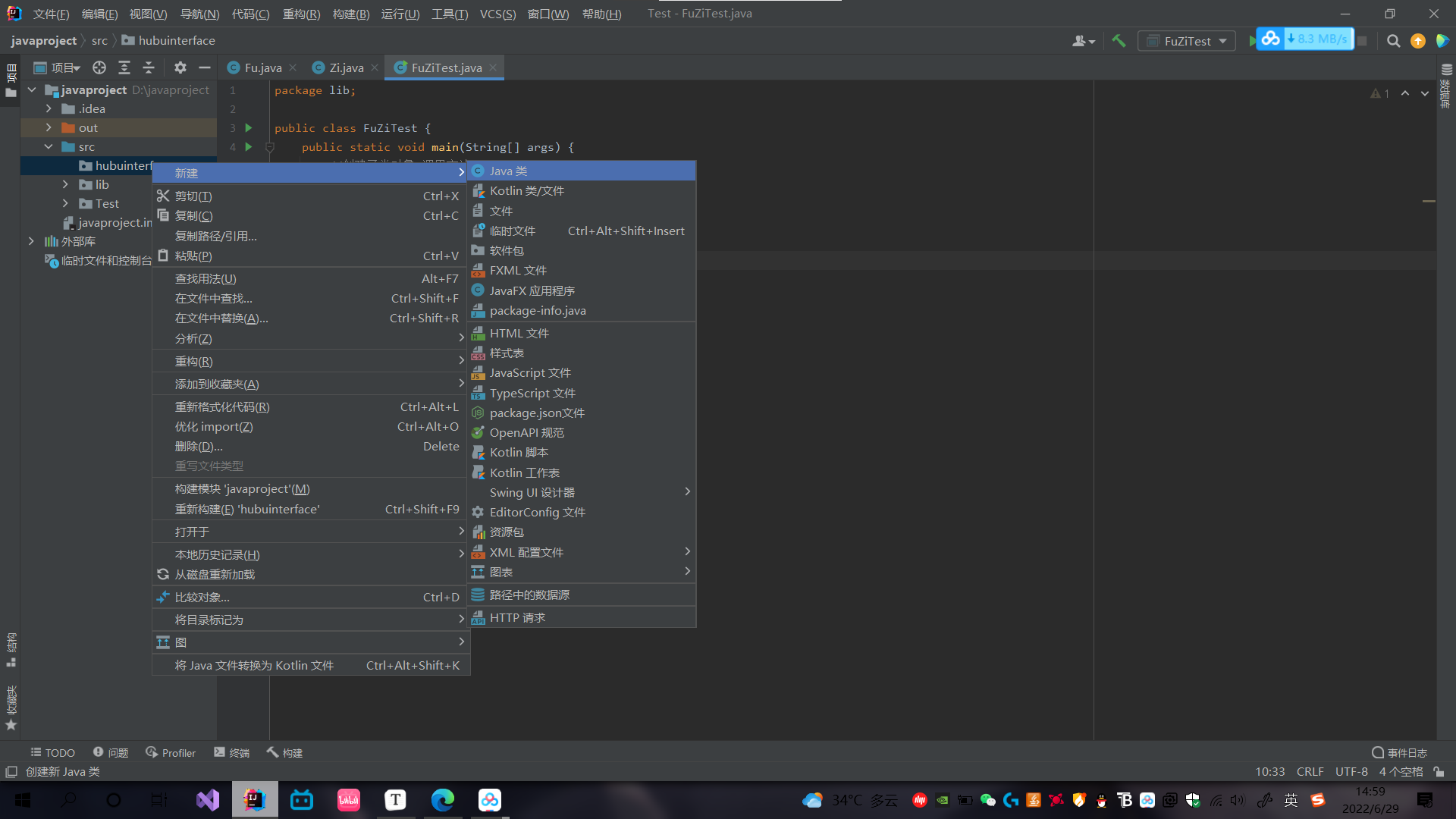Open the 终端 tool window button
1456x819 pixels.
point(232,753)
